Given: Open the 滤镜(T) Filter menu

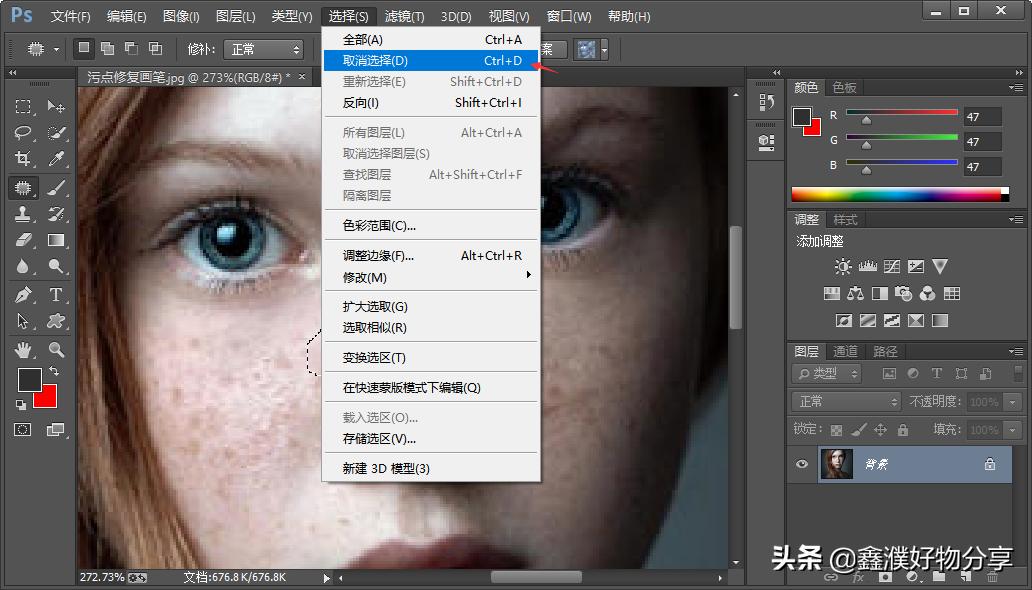Looking at the screenshot, I should click(404, 17).
